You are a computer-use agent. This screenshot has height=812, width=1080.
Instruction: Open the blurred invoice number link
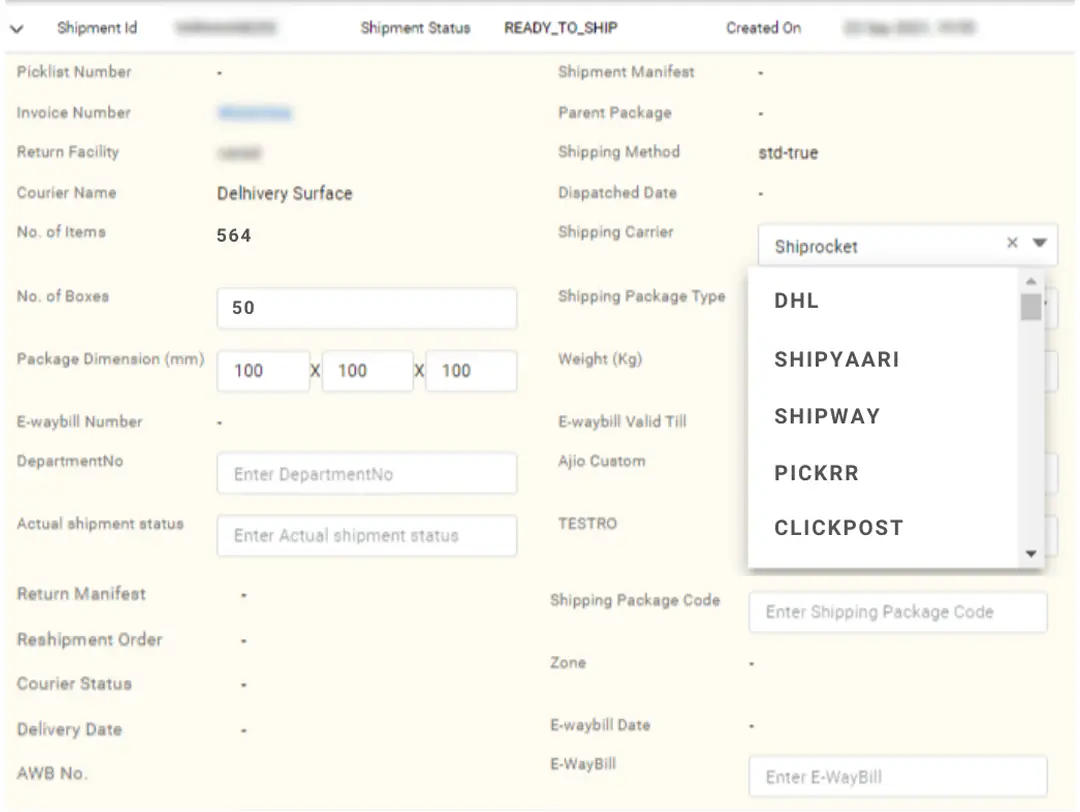[x=254, y=113]
